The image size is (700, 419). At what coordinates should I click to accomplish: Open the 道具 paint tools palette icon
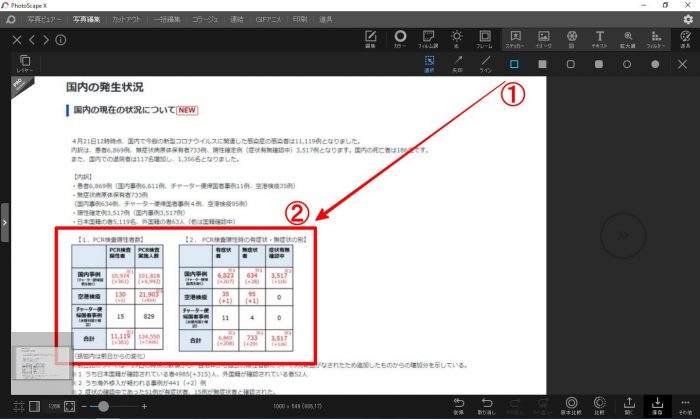tap(685, 39)
